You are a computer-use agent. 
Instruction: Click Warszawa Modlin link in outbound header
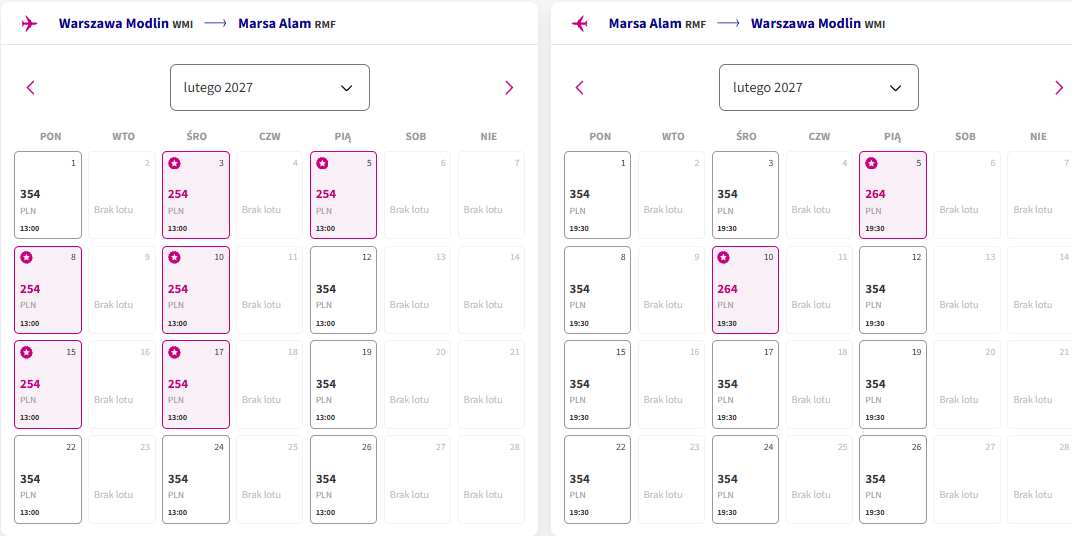click(114, 23)
